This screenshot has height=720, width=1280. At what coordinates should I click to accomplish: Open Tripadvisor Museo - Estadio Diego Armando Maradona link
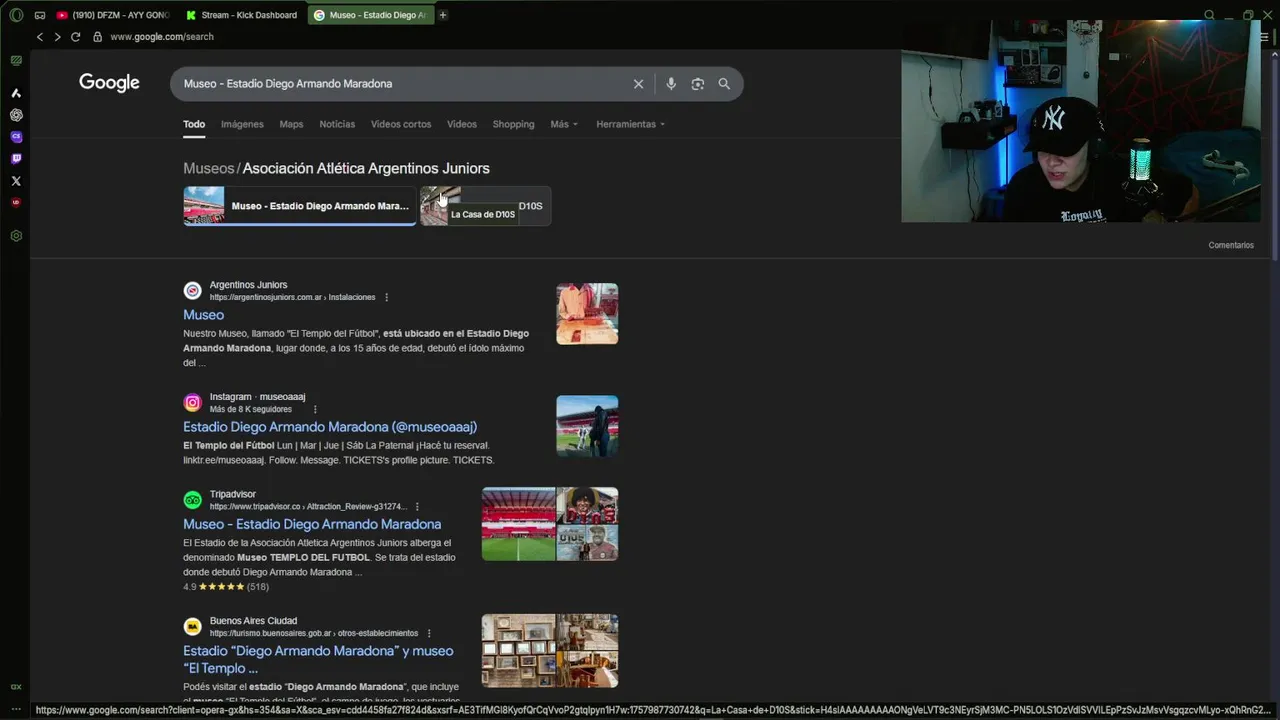click(x=312, y=524)
